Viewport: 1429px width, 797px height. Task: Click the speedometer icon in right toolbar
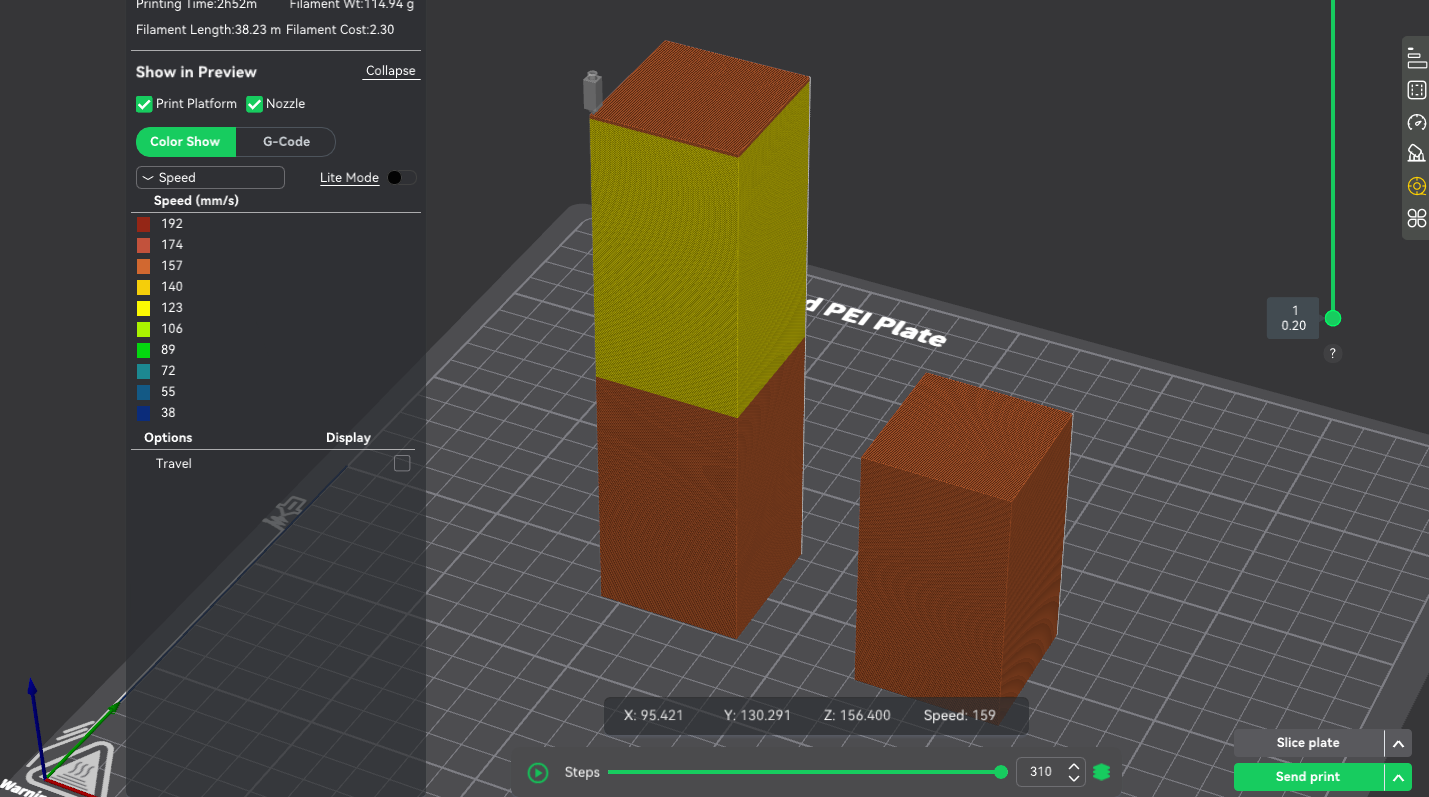1416,122
